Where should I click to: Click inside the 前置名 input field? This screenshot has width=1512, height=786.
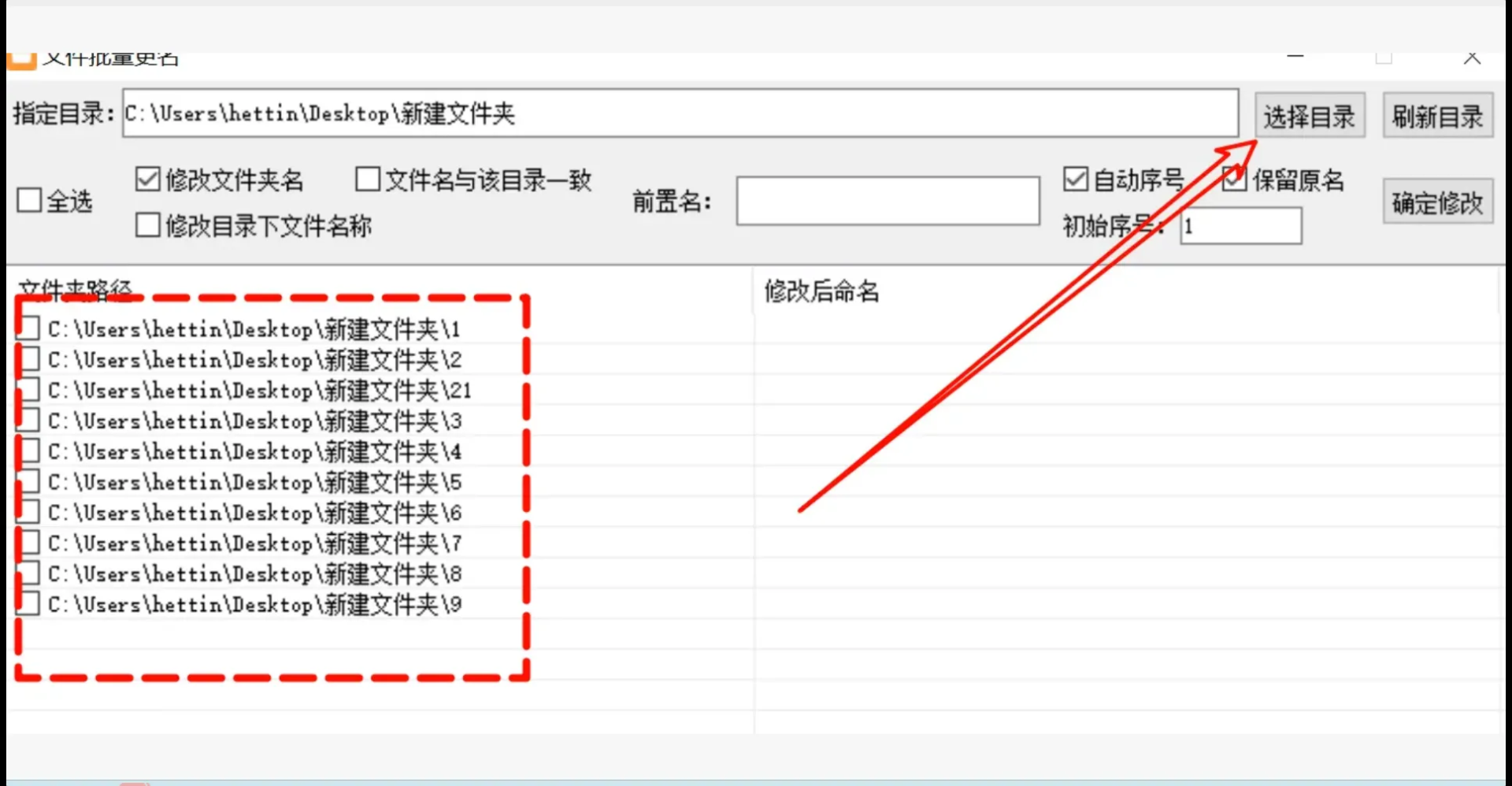tap(887, 201)
